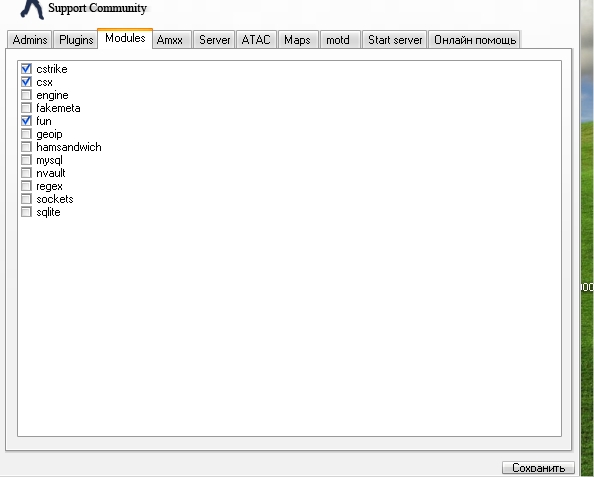Check the hamsandwich module checkbox

coord(26,147)
